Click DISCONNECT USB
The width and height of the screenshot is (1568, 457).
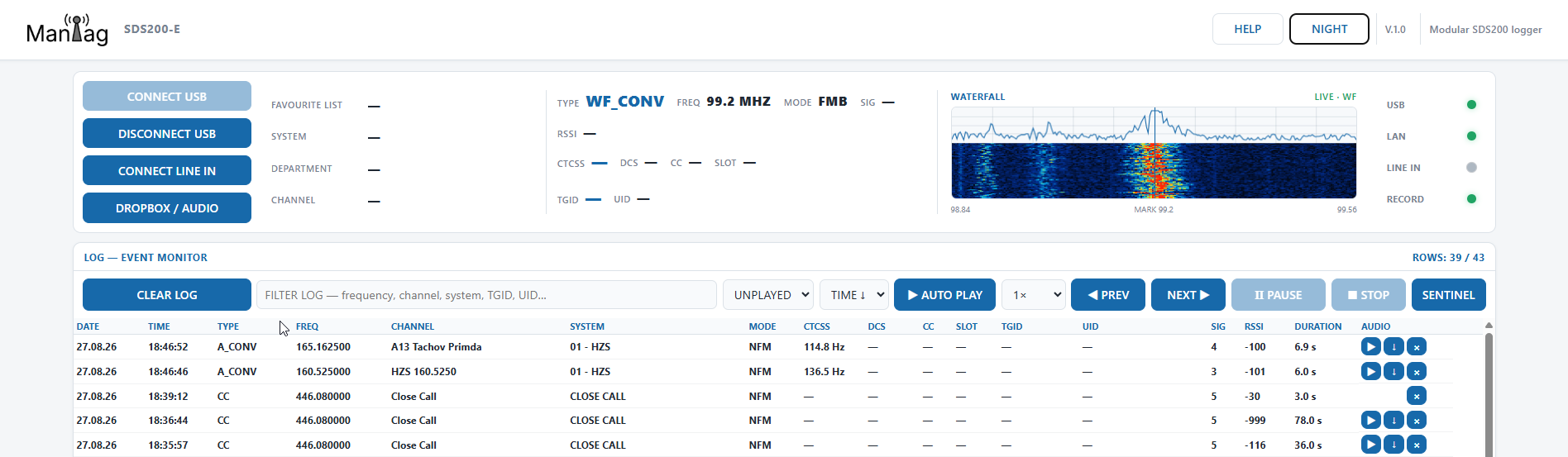click(167, 133)
